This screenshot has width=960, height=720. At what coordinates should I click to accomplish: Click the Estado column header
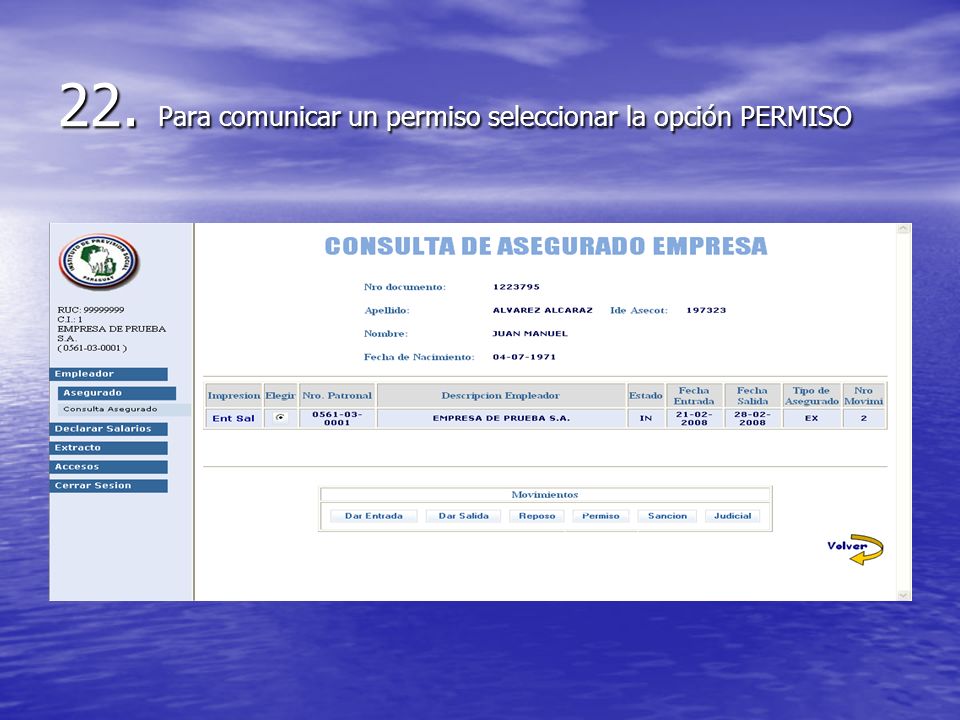pos(645,396)
